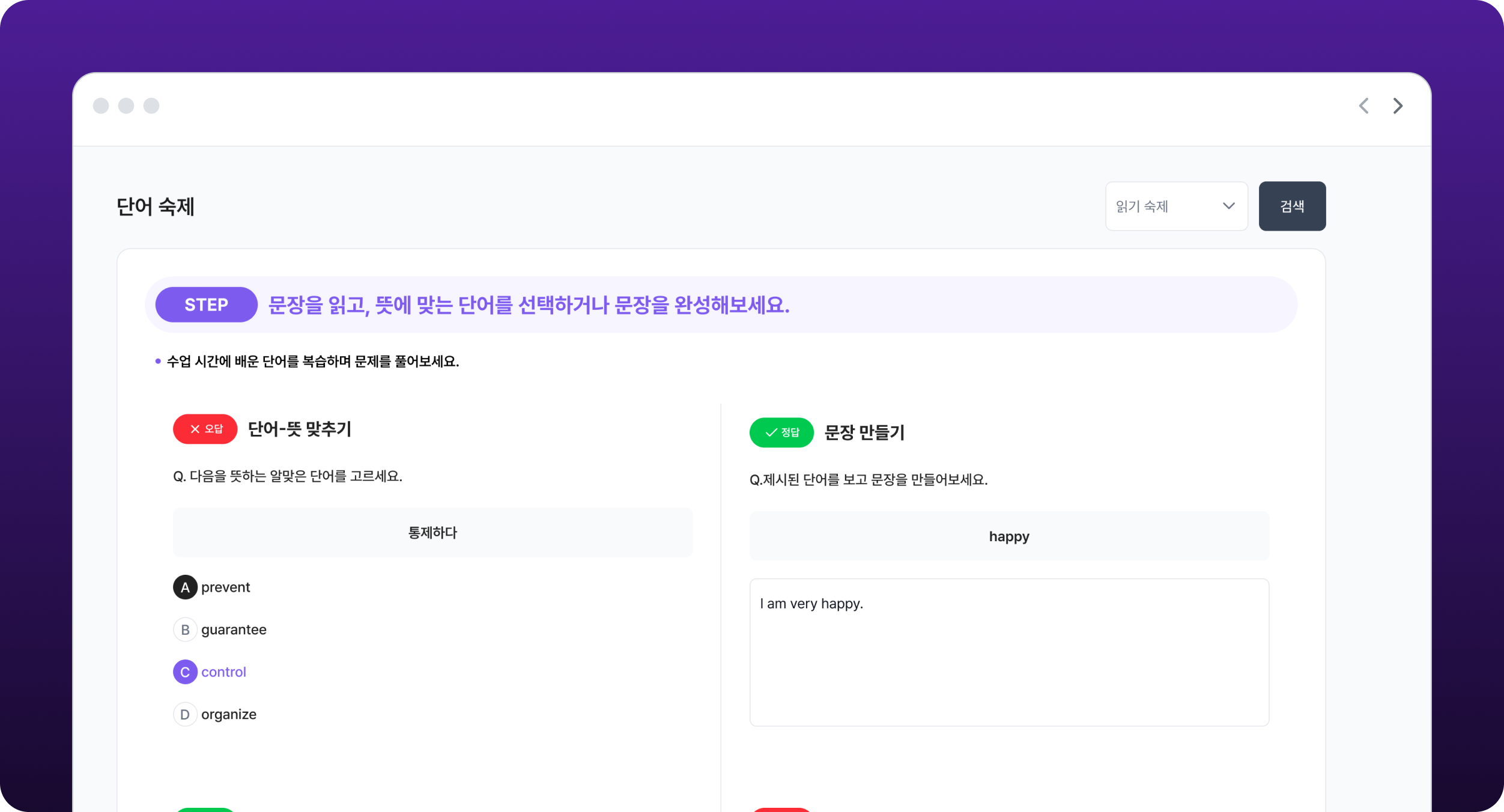
Task: Click the 통제하다 word prompt box
Action: click(x=432, y=533)
